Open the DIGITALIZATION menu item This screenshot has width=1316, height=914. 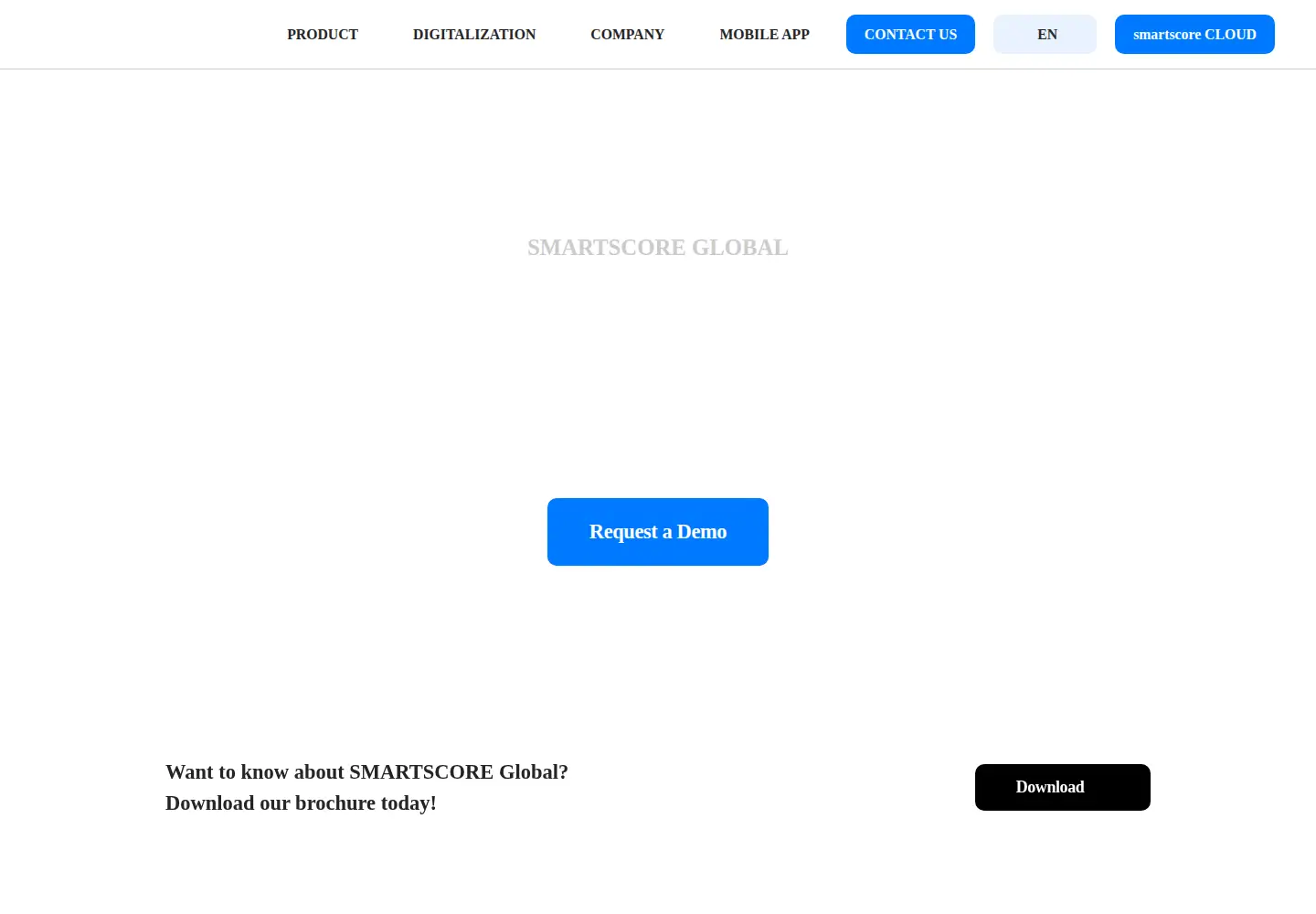(x=474, y=35)
